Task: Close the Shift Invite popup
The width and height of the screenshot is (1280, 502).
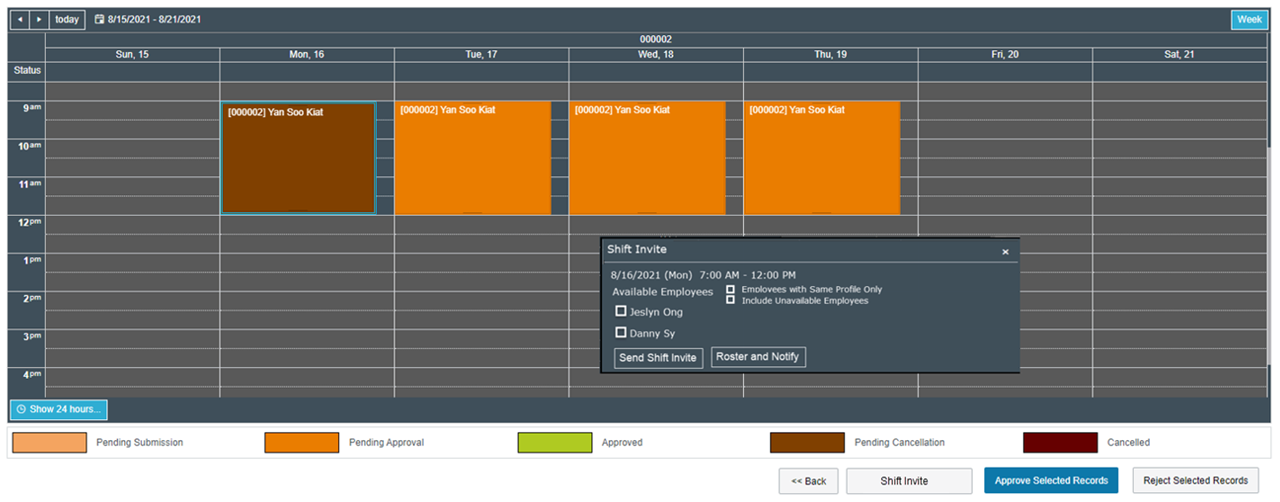Action: click(1006, 252)
